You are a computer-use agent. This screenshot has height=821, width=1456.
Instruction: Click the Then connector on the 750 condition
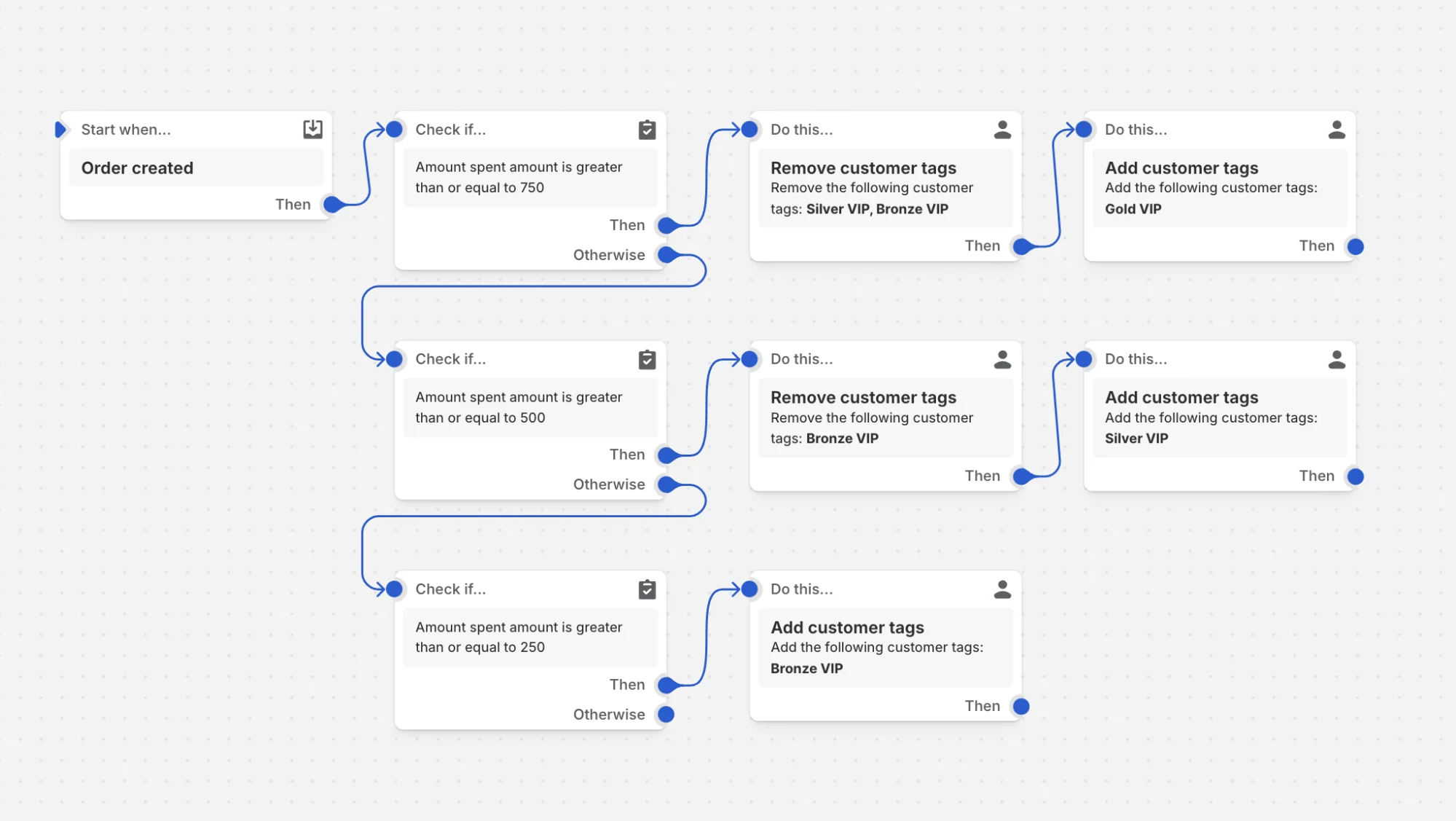(665, 225)
